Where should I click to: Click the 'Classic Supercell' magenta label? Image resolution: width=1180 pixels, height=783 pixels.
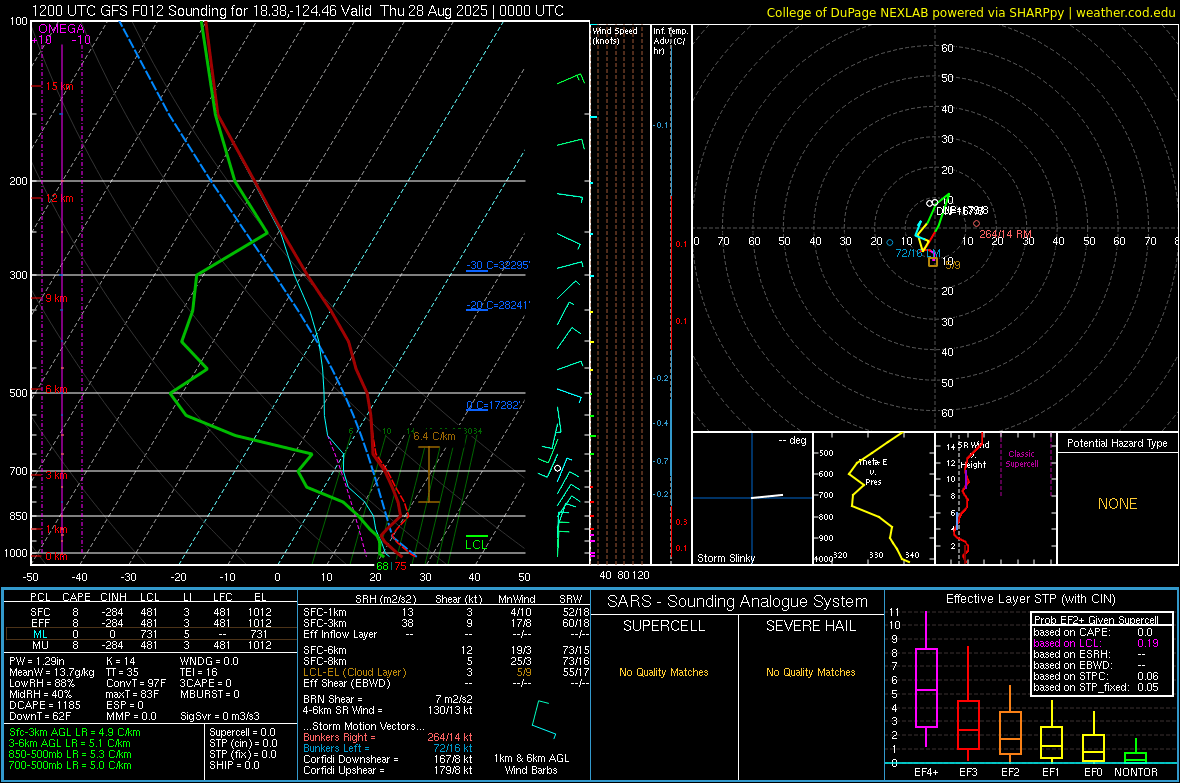click(1021, 459)
